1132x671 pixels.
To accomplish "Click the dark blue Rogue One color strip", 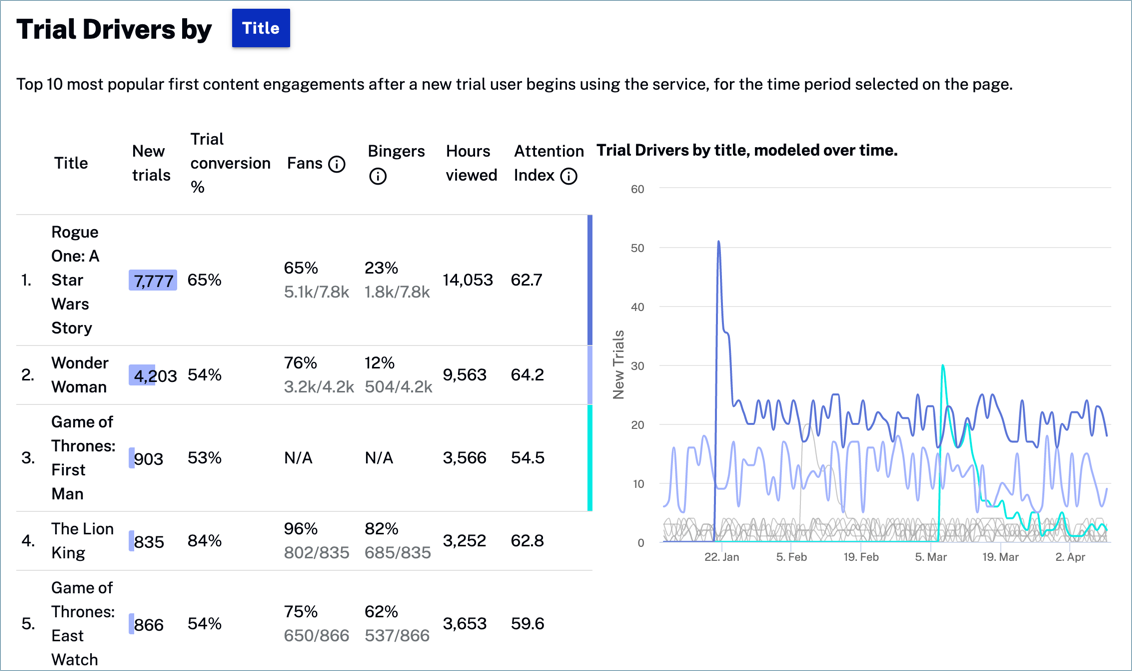I will tap(590, 280).
